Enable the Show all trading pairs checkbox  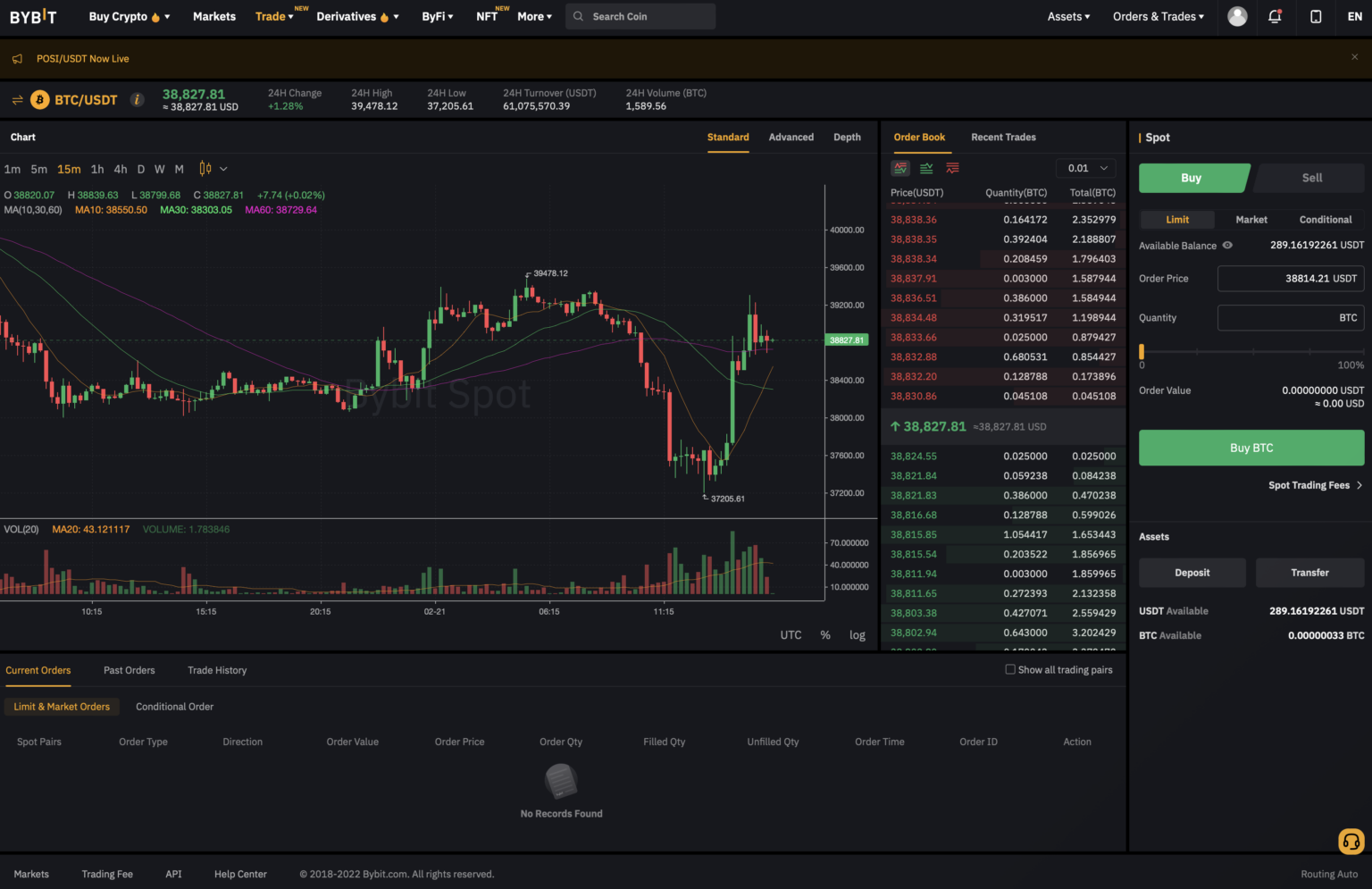point(1009,669)
